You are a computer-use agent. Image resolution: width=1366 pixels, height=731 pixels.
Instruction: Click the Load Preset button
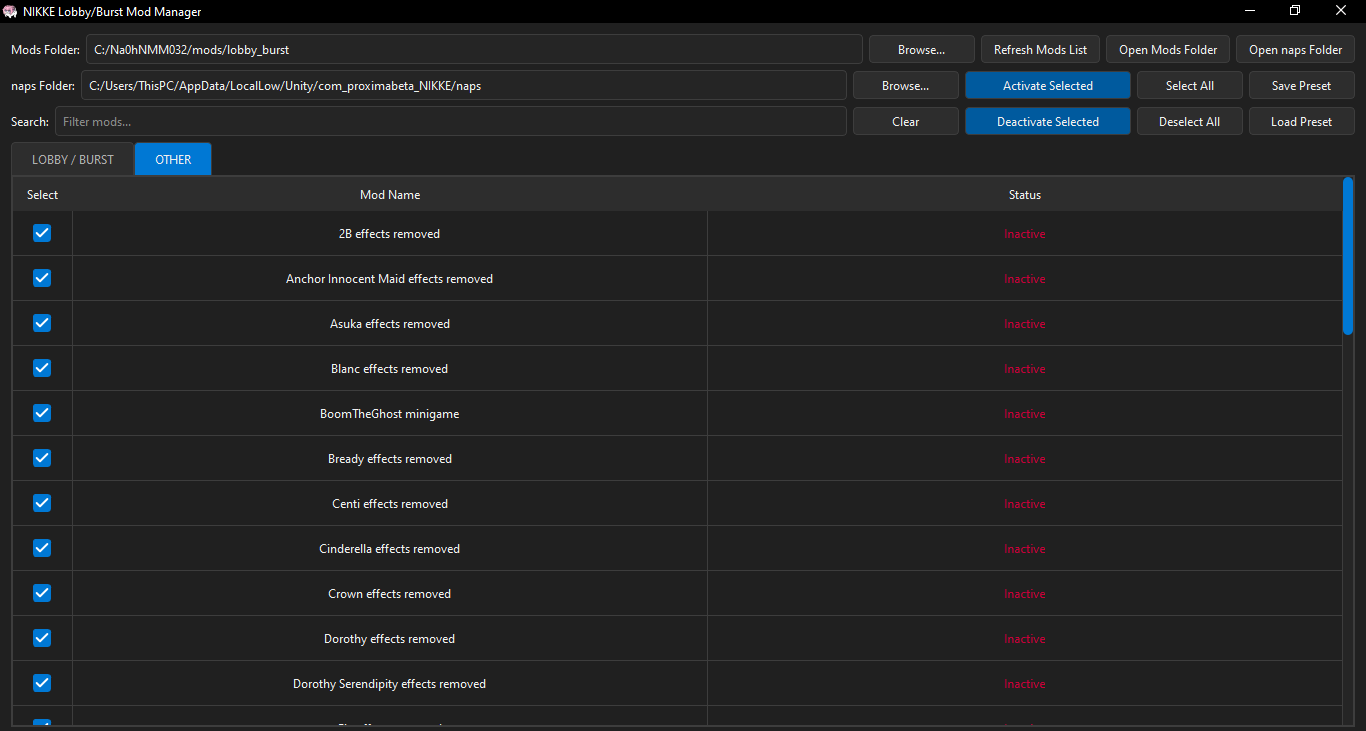(x=1301, y=121)
